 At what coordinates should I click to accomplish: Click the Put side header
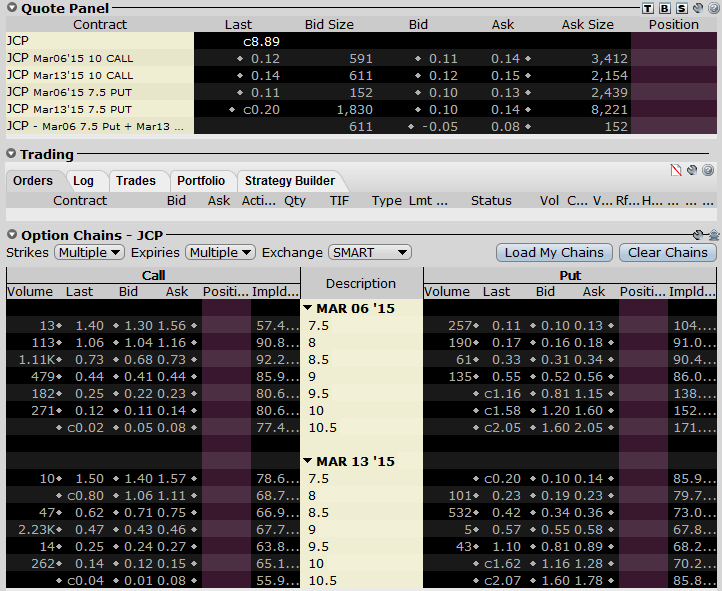pos(570,275)
